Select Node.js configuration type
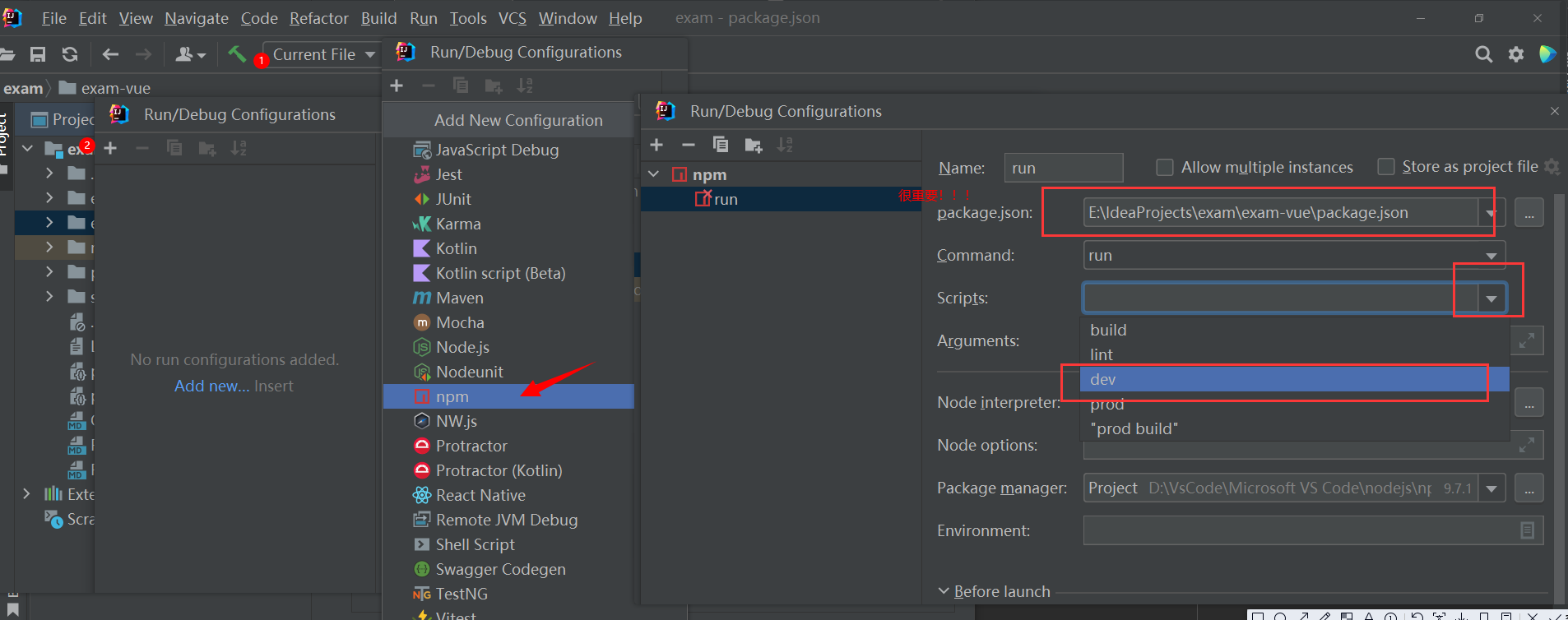 pyautogui.click(x=508, y=347)
